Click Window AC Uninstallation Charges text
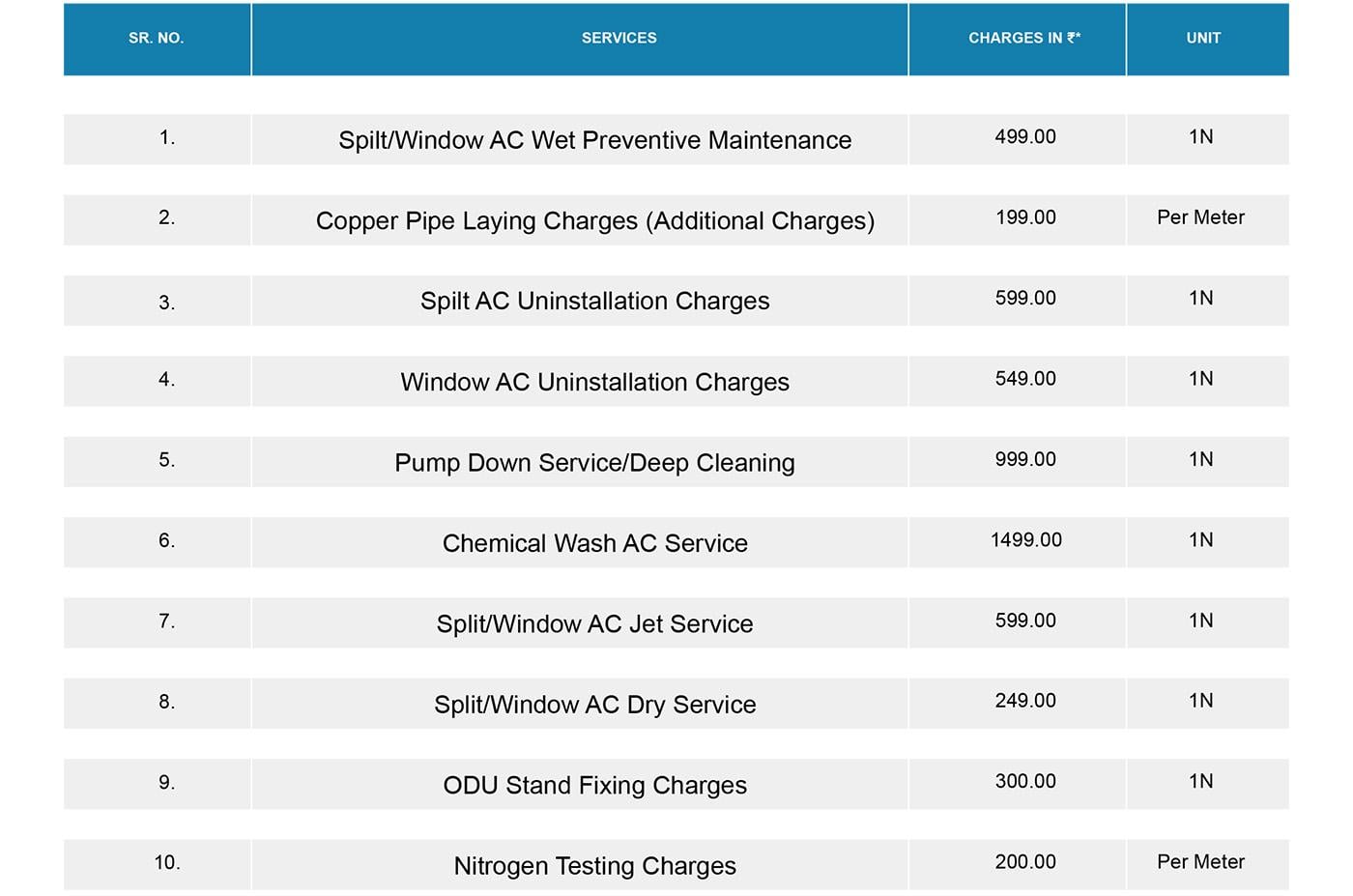This screenshot has height=896, width=1353. 594,383
